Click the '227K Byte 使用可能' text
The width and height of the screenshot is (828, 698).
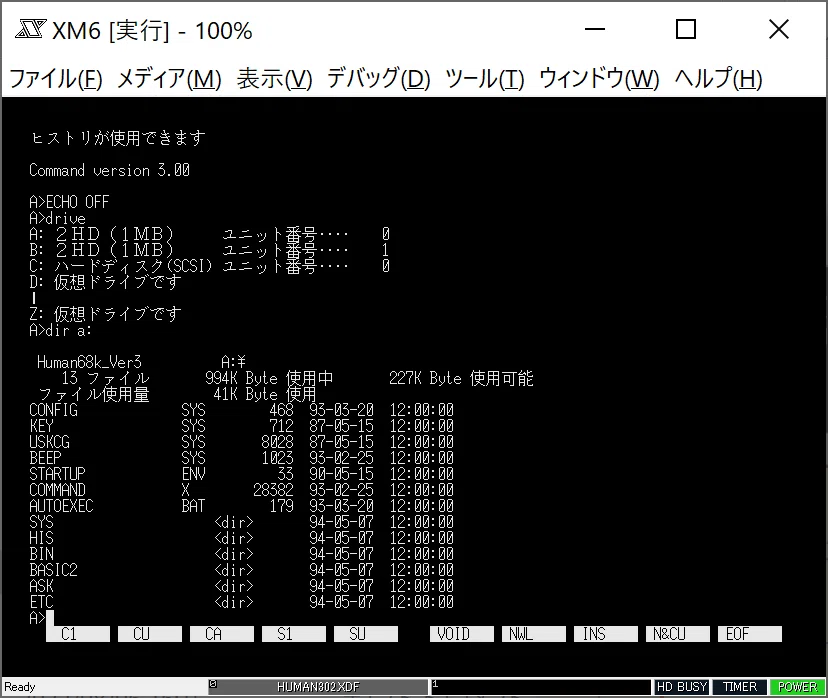(x=461, y=378)
